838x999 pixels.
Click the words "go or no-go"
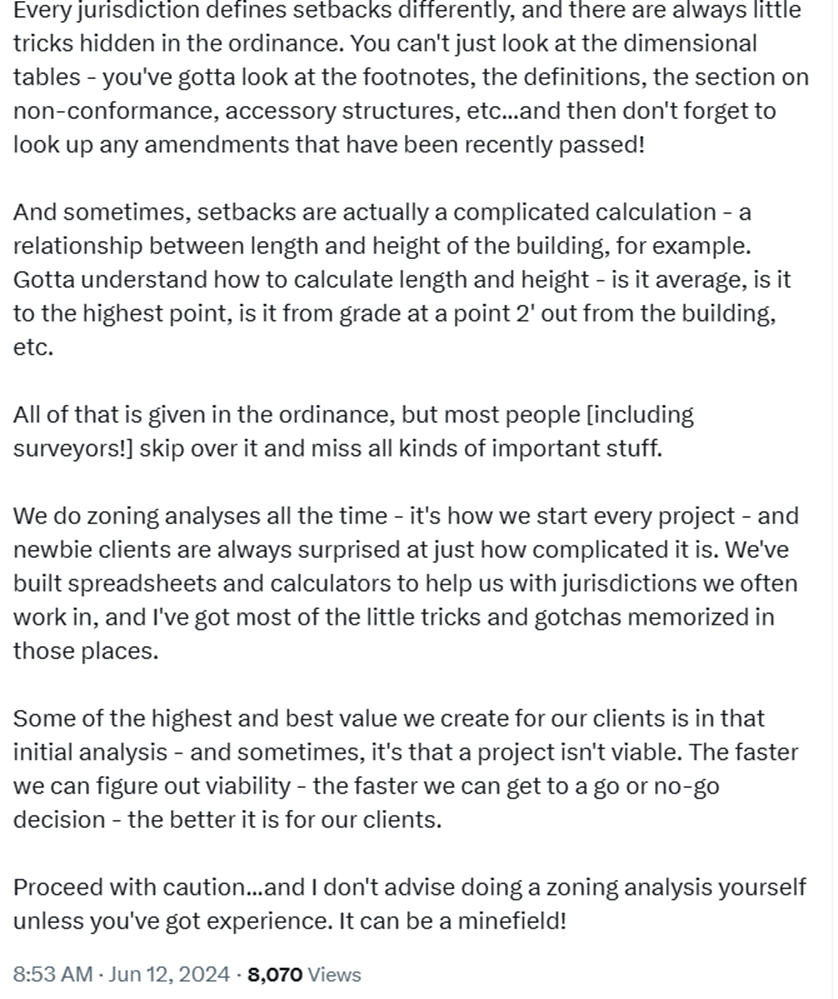[x=662, y=786]
